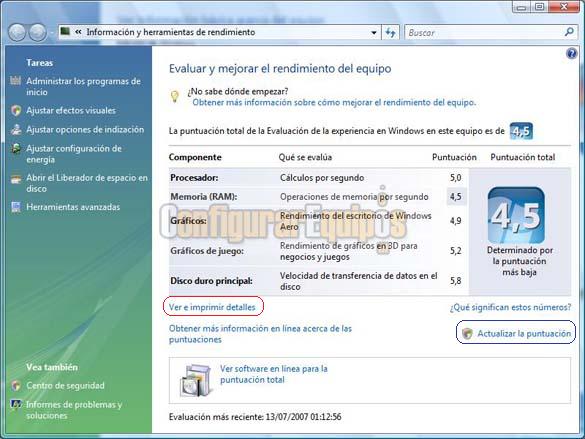The width and height of the screenshot is (585, 439).
Task: Click the double chevron in address bar
Action: [78, 32]
